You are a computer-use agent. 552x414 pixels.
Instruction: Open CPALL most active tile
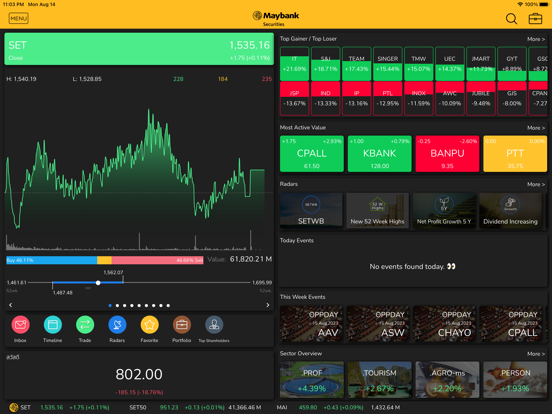click(x=312, y=153)
